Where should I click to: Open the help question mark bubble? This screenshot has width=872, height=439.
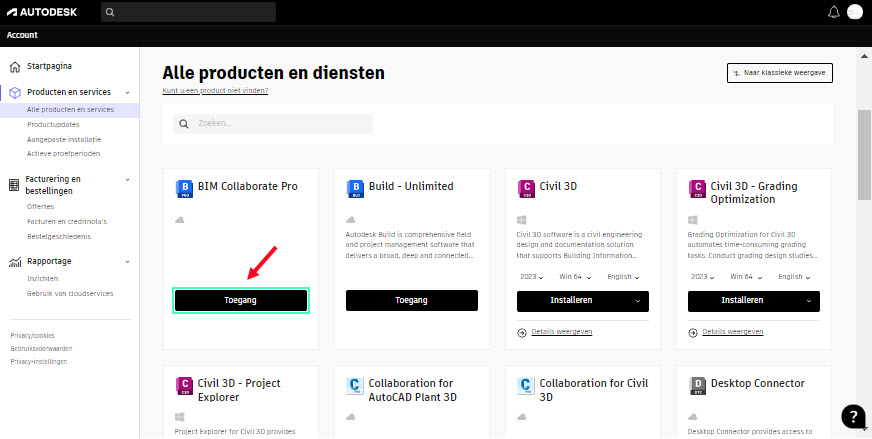[x=853, y=416]
